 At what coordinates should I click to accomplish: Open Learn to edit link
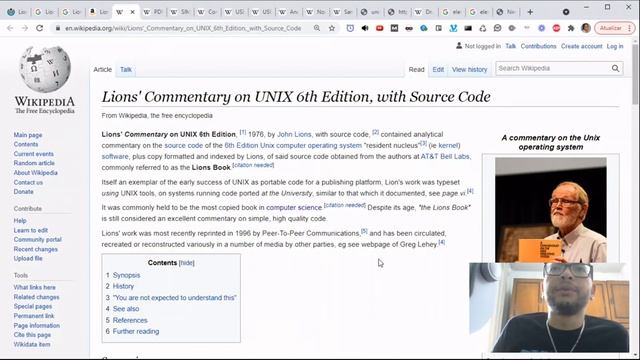click(x=31, y=230)
